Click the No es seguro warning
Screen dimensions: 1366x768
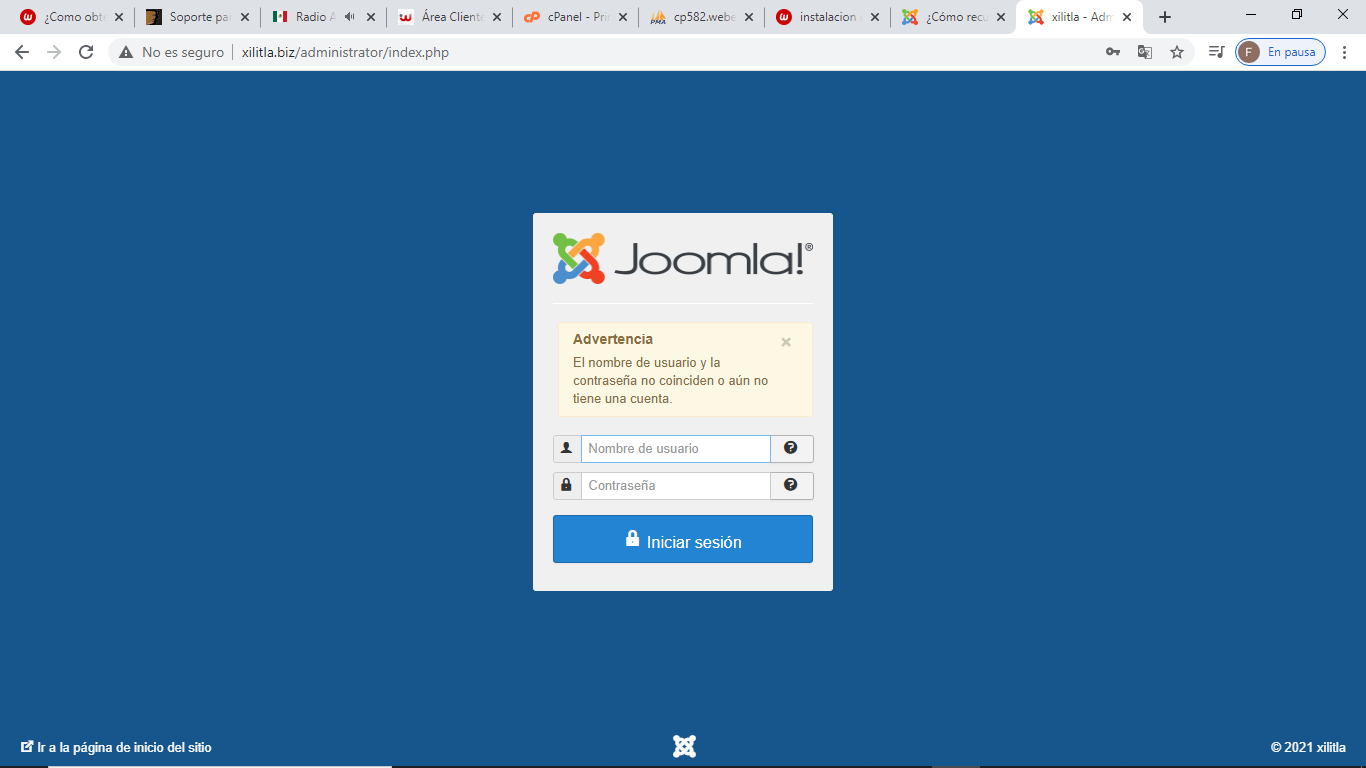coord(171,52)
